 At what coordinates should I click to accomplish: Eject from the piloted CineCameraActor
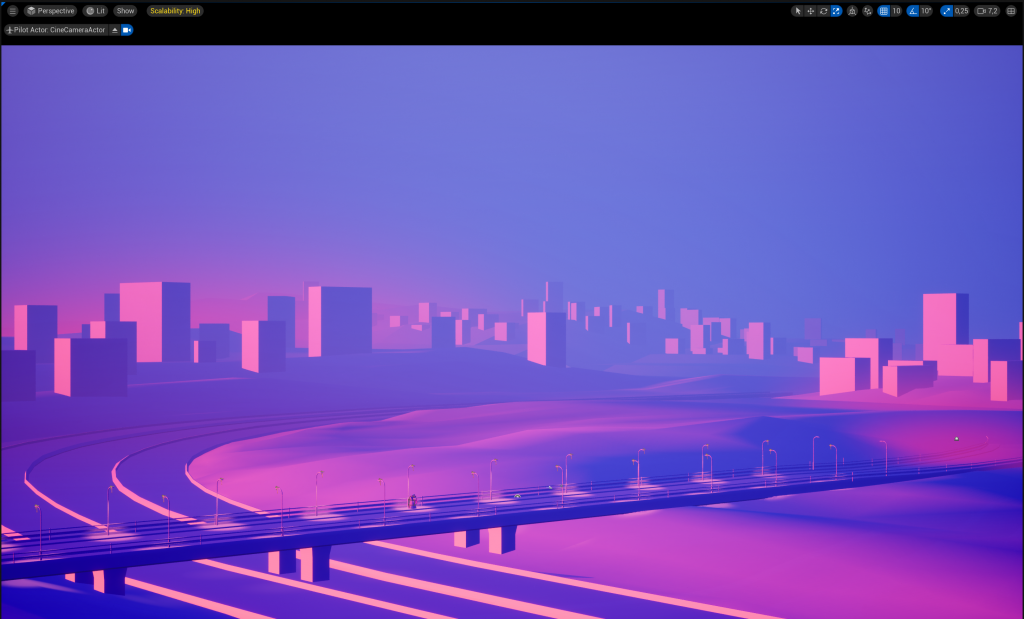click(x=115, y=30)
